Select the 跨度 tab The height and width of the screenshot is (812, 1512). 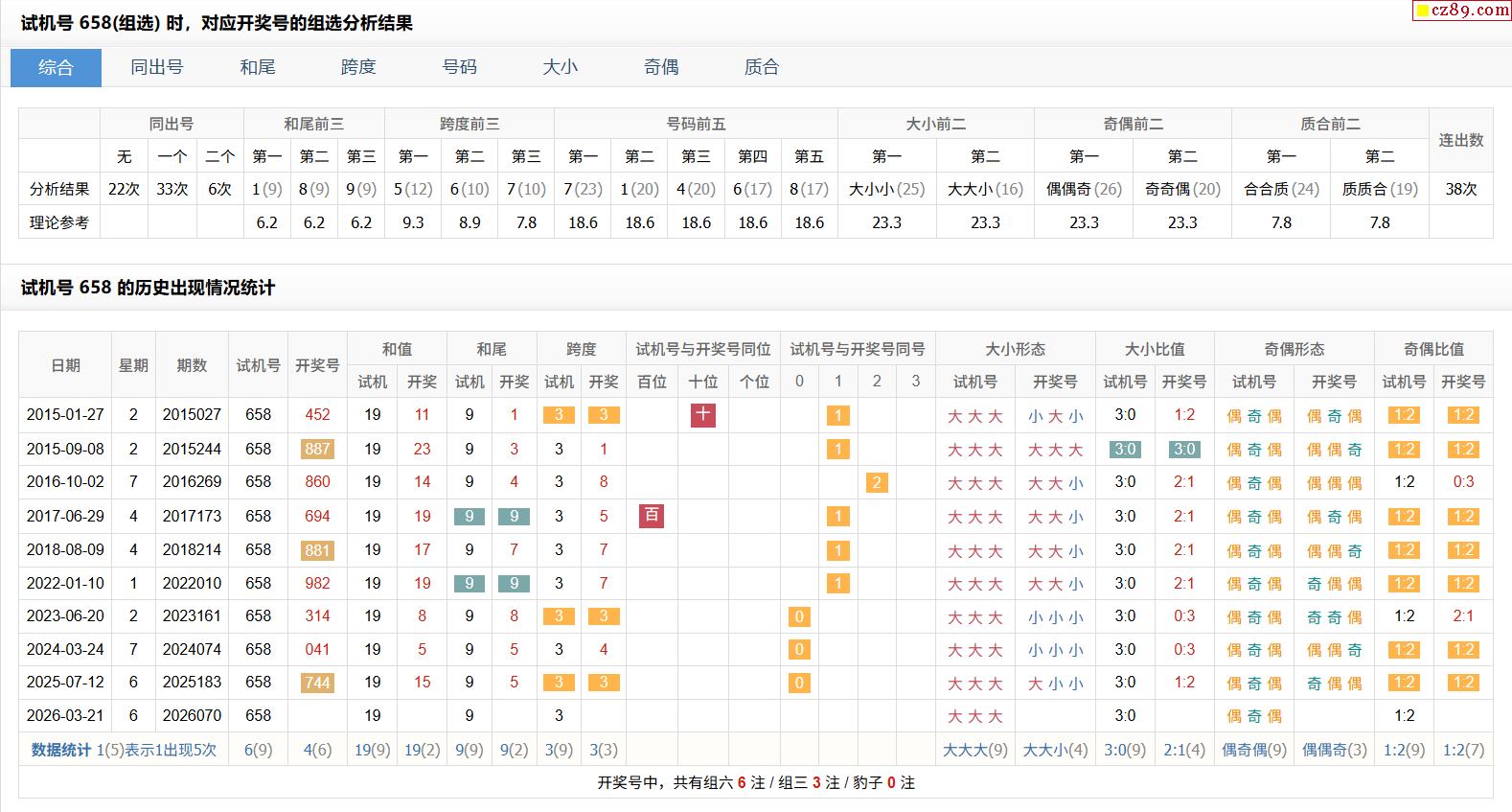click(x=358, y=67)
